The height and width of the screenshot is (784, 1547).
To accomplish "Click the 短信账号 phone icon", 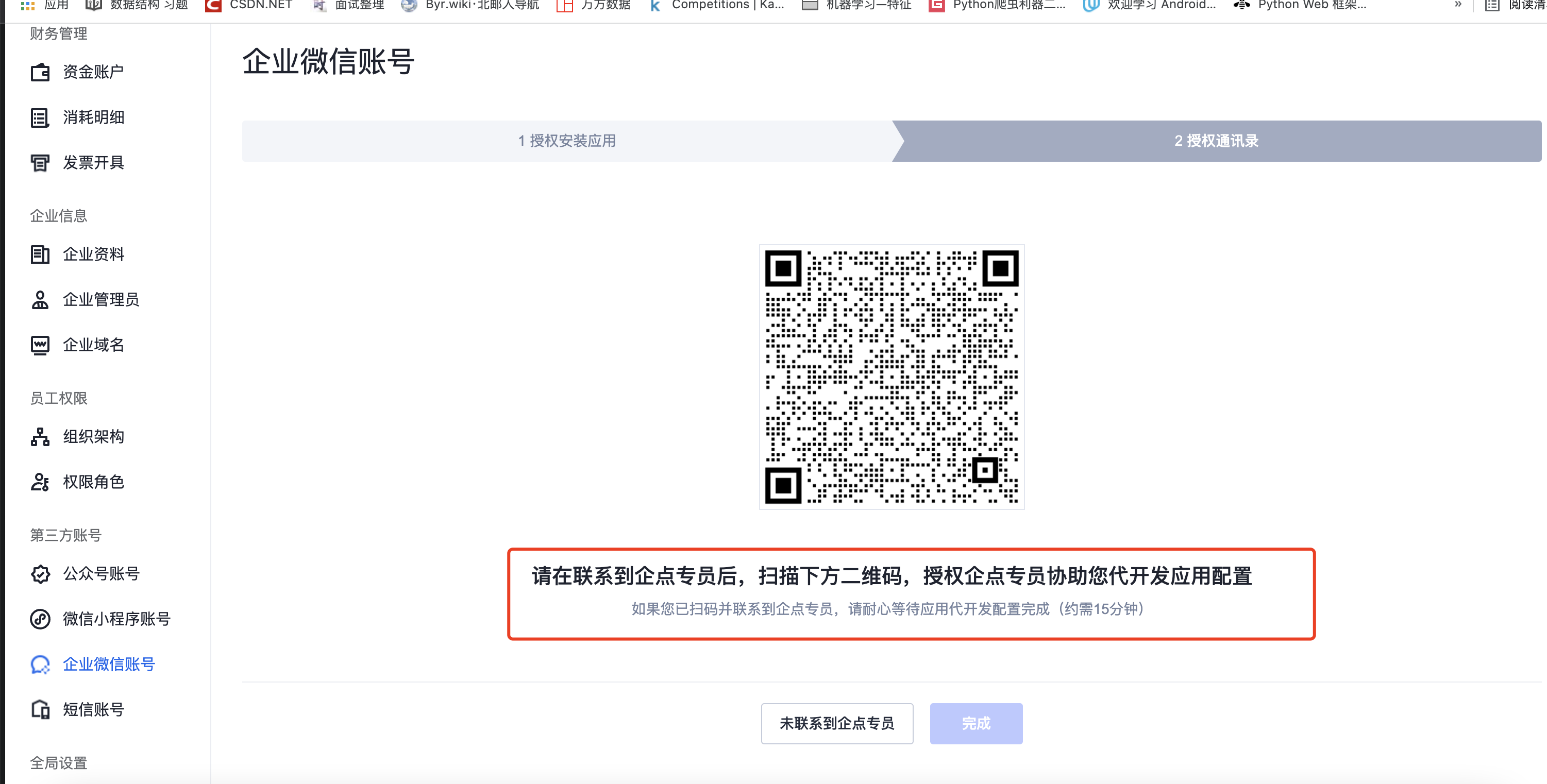I will [x=40, y=709].
